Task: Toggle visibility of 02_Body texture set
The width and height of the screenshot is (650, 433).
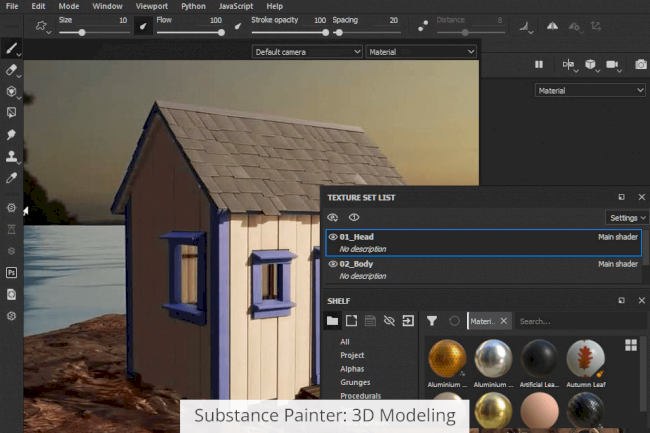Action: (332, 264)
